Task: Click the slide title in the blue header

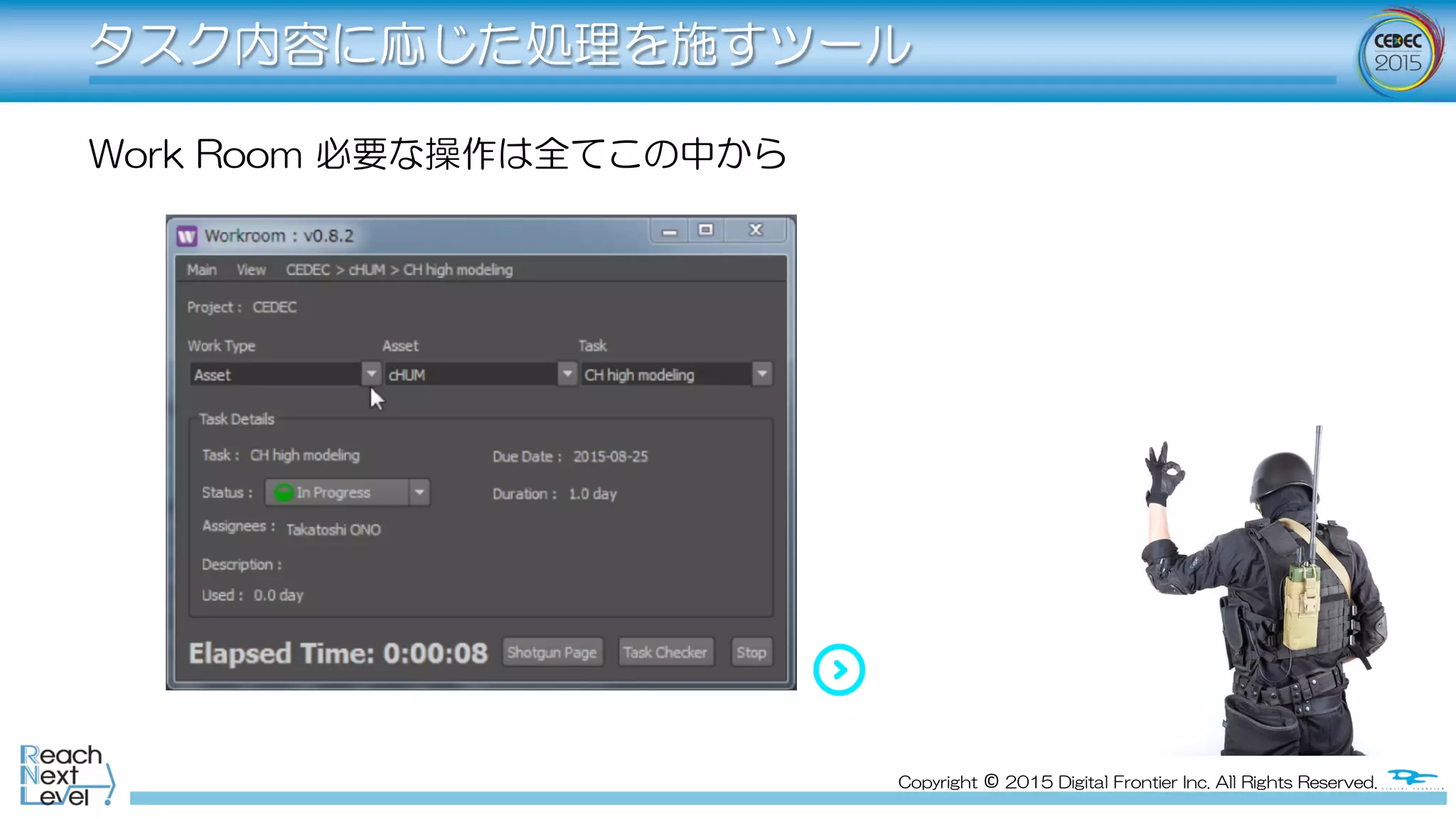Action: tap(500, 44)
